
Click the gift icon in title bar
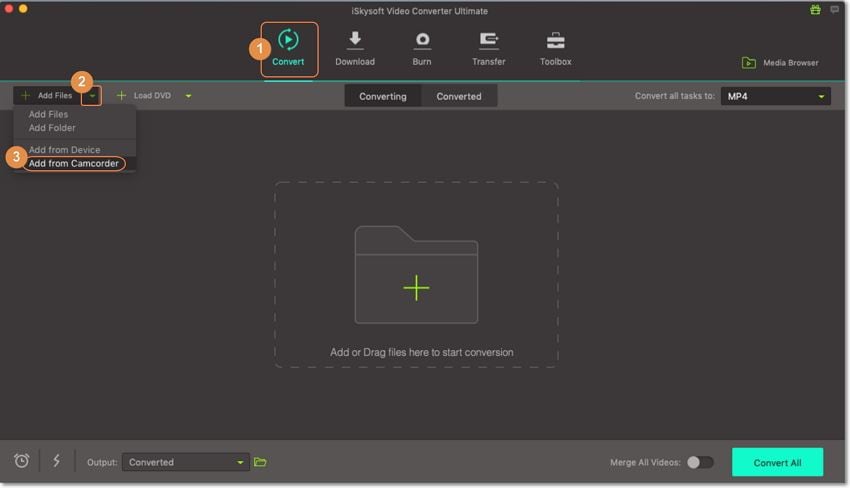[815, 9]
